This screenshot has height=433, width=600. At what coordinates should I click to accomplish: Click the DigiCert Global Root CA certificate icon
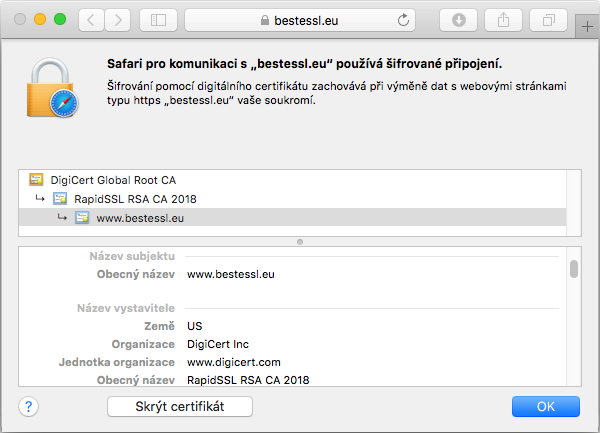(36, 180)
